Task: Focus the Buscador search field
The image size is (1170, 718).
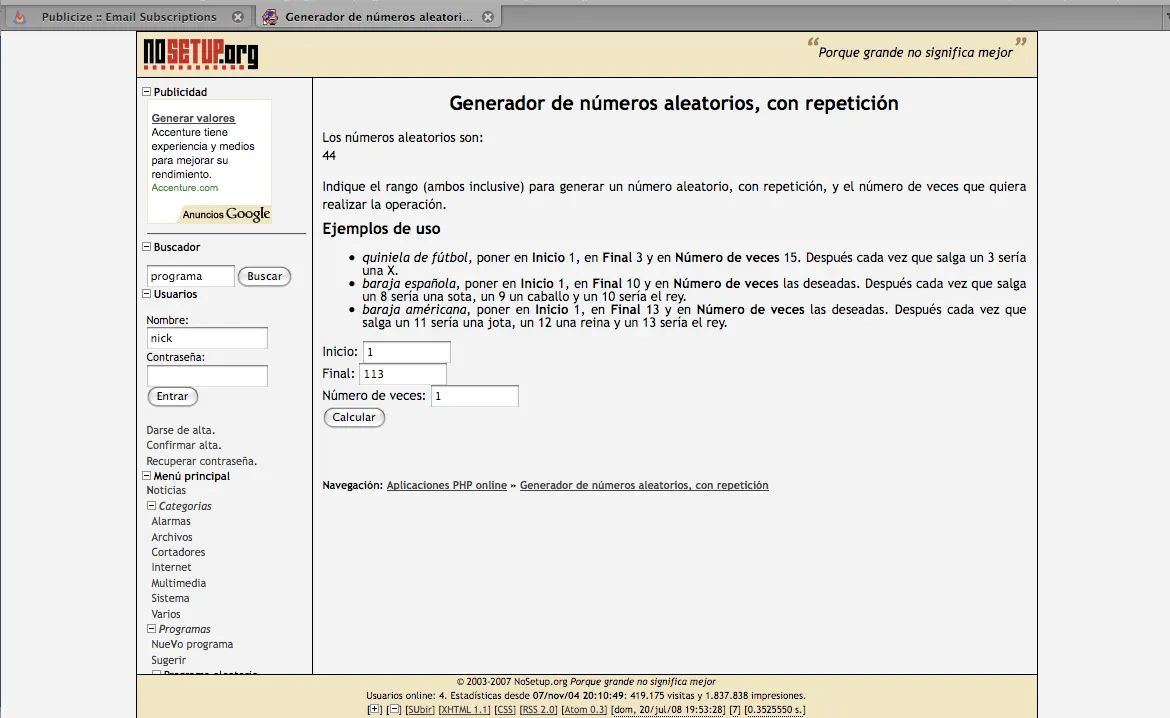Action: pyautogui.click(x=190, y=276)
